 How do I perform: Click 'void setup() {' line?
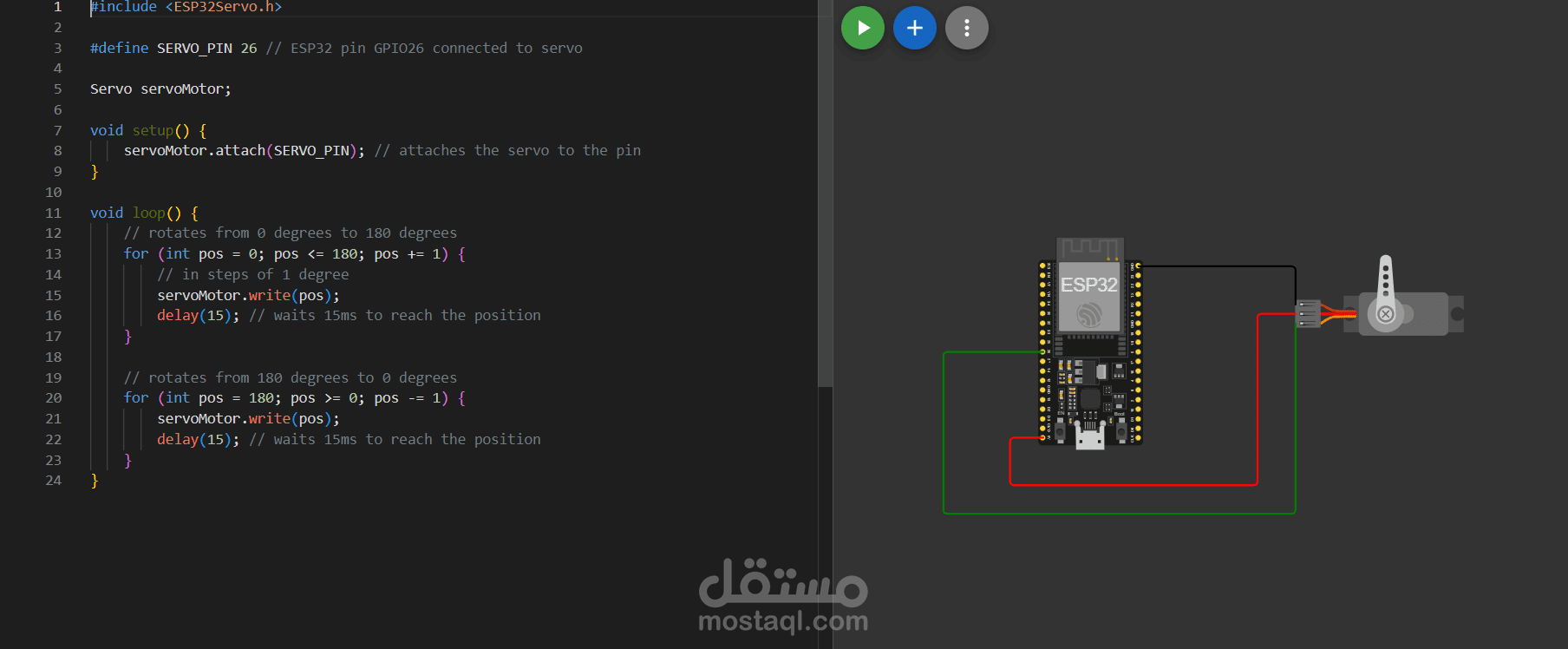(x=148, y=130)
